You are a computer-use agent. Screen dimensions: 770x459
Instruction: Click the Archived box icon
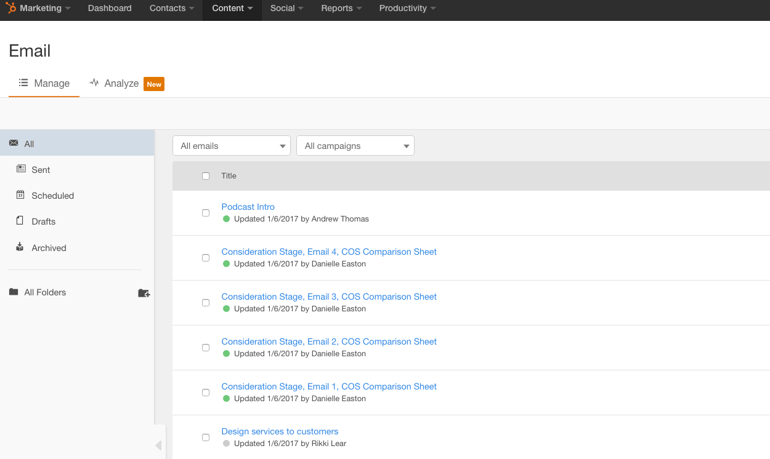20,247
